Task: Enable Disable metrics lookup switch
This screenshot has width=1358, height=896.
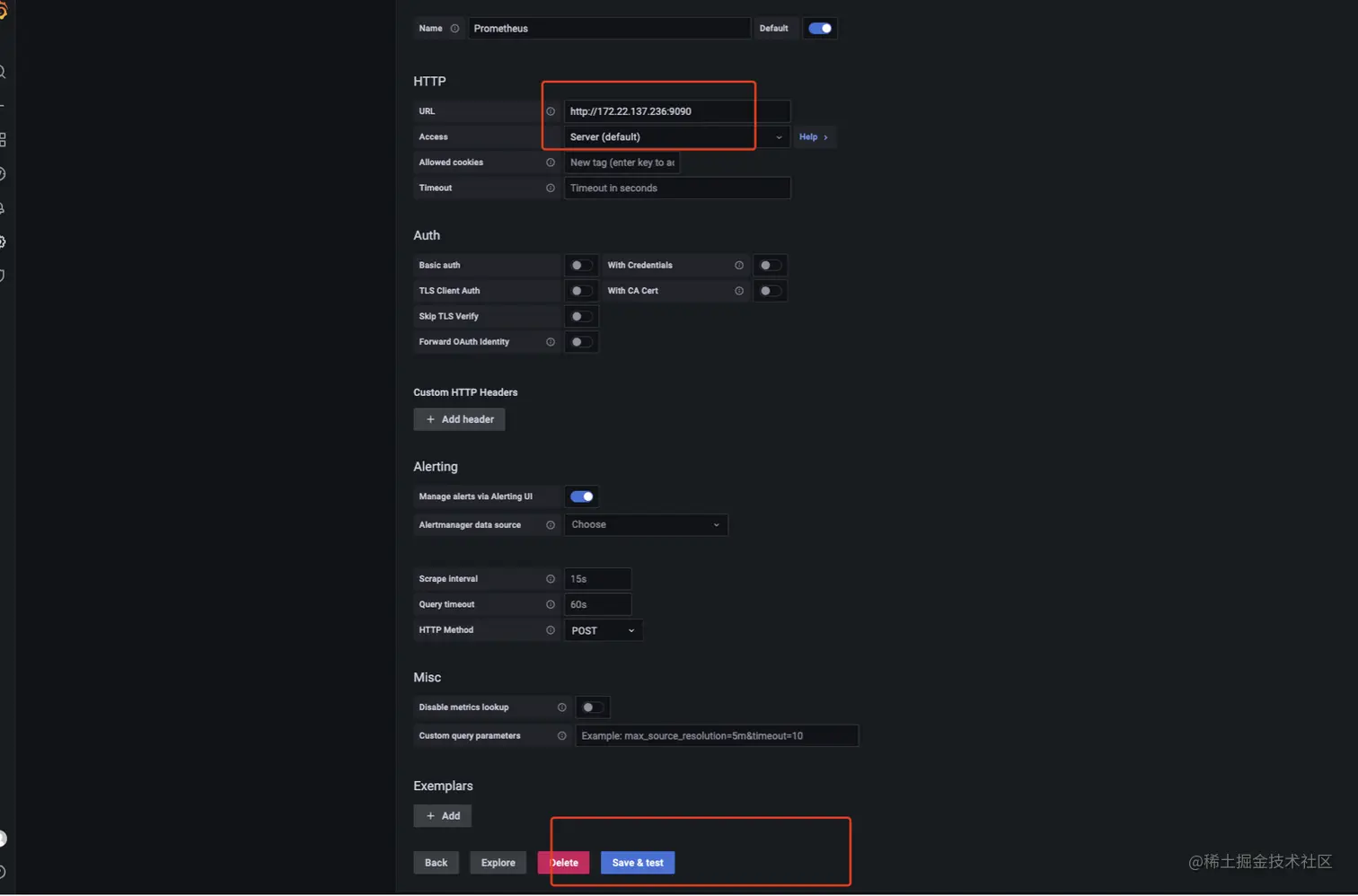Action: (592, 707)
